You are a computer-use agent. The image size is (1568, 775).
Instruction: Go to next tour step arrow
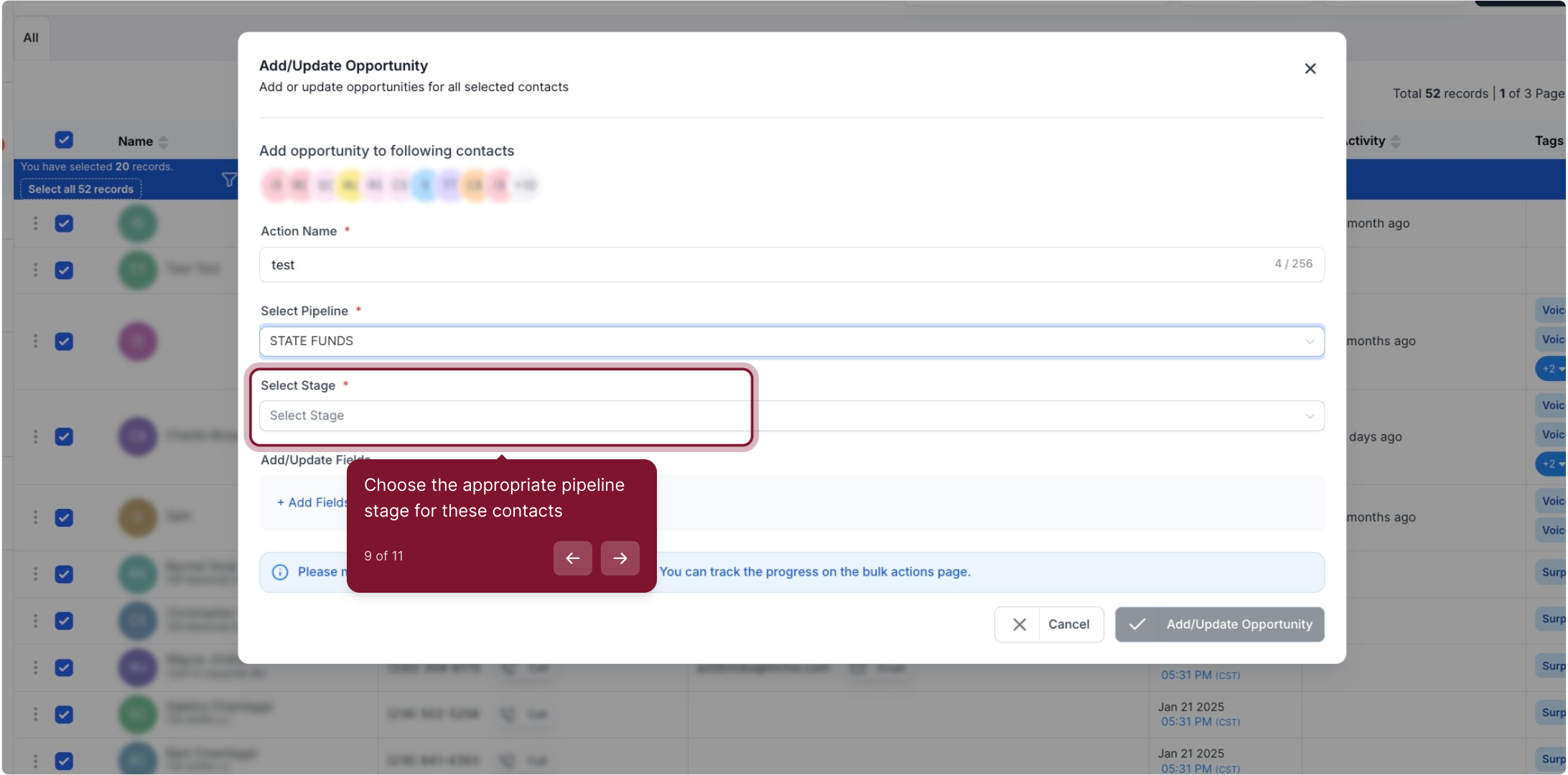[620, 558]
